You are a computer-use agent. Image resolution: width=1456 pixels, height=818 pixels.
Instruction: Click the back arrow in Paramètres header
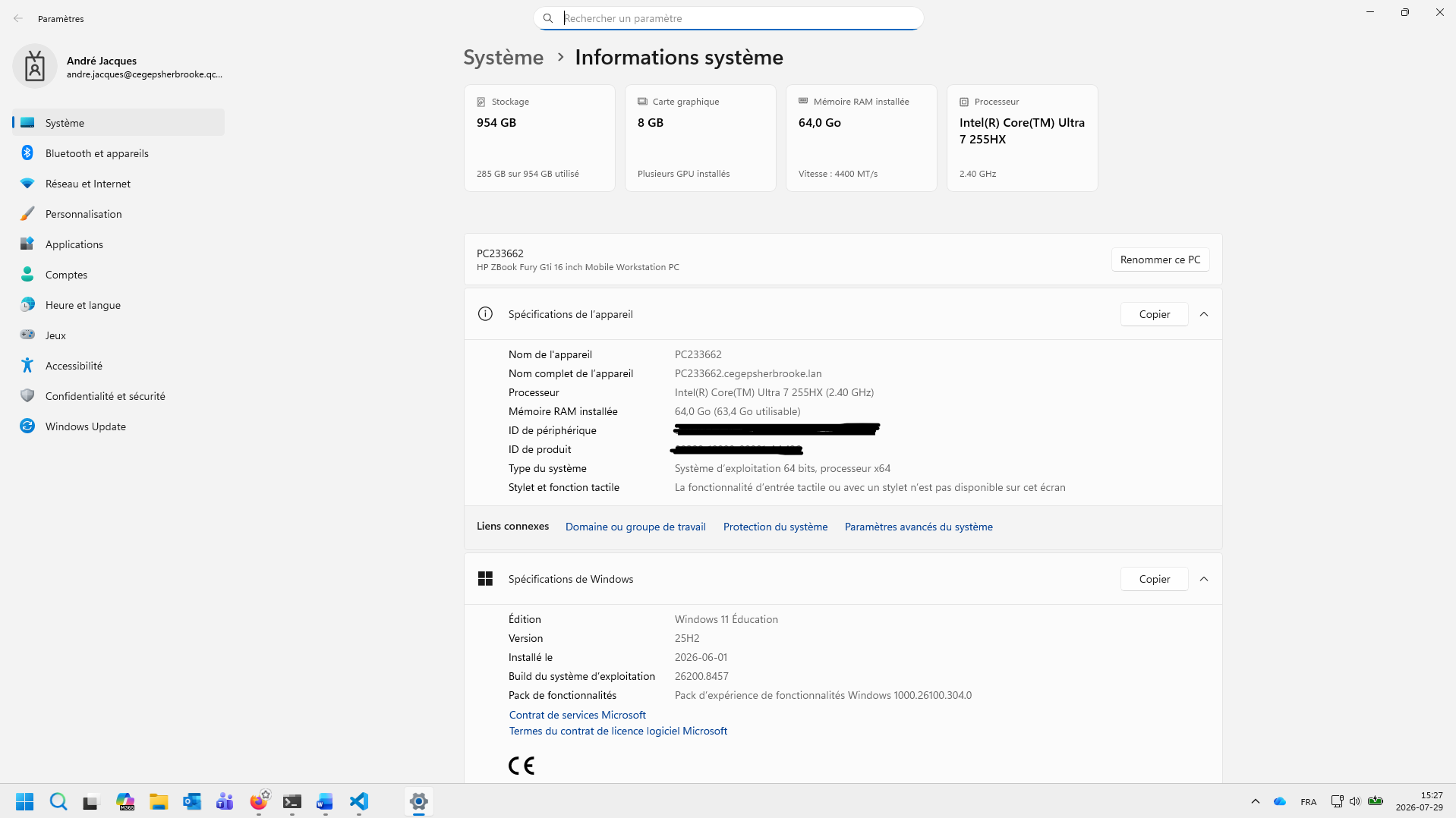[x=18, y=18]
